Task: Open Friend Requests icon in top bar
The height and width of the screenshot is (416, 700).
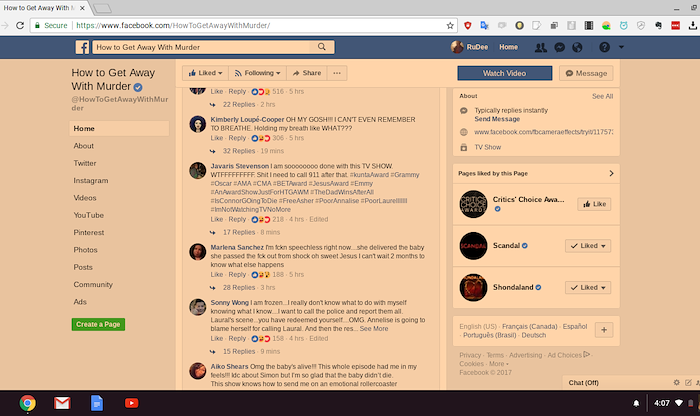Action: pyautogui.click(x=541, y=47)
